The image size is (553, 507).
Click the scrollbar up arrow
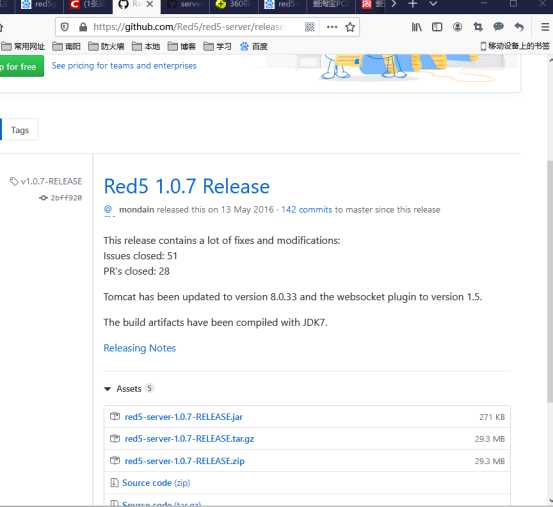[x=550, y=61]
